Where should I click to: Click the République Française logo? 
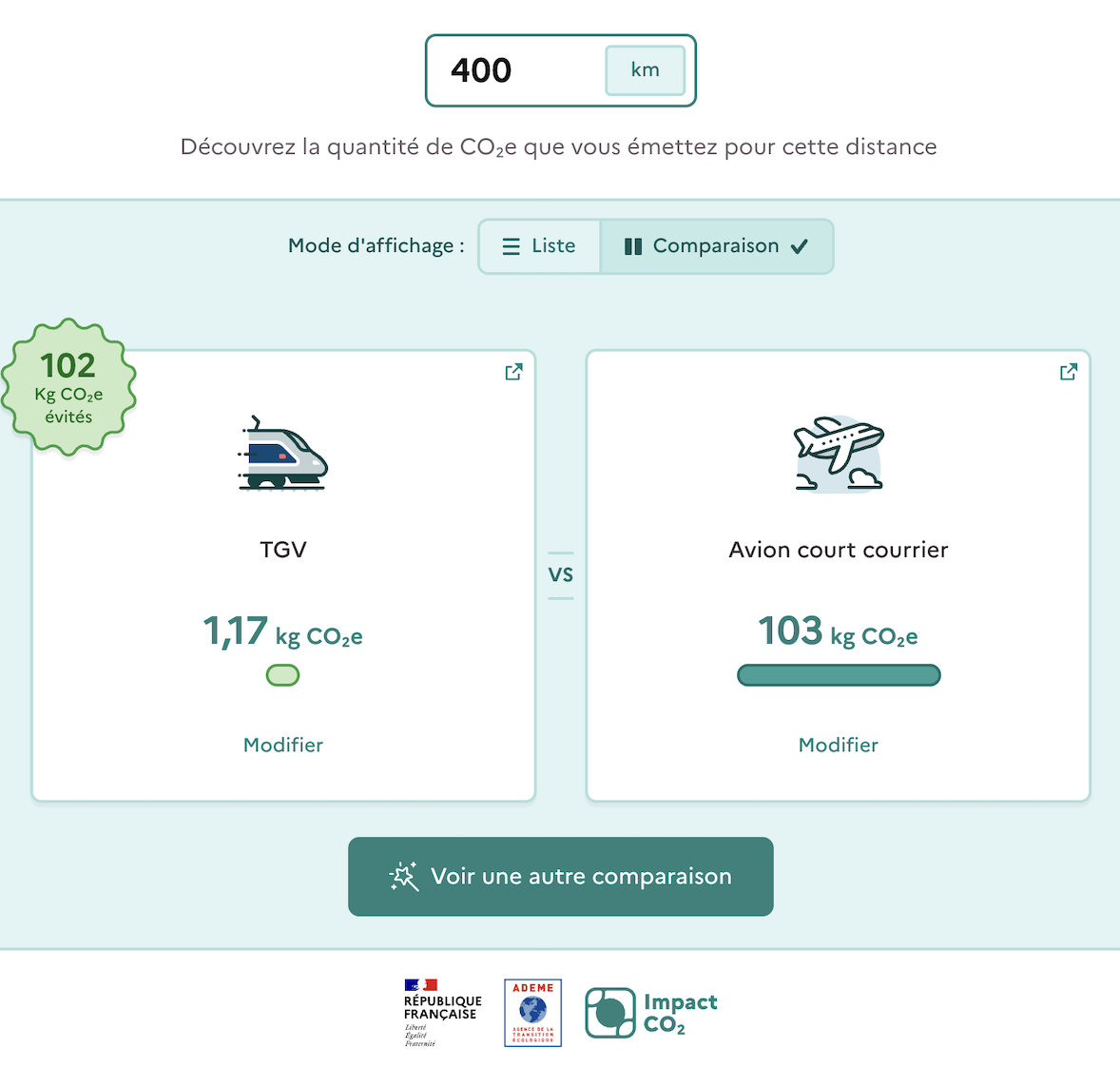(442, 1013)
